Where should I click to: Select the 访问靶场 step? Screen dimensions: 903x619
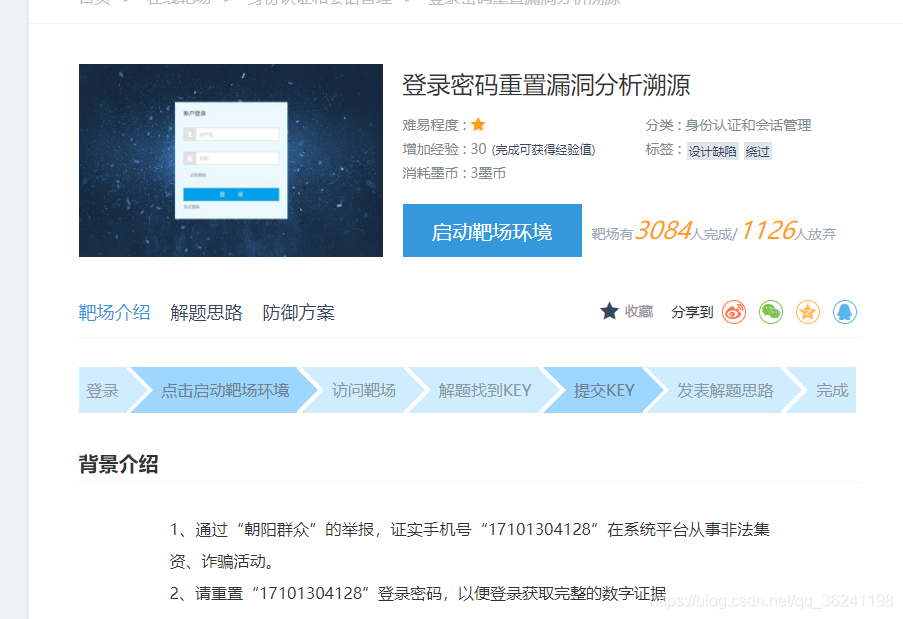pyautogui.click(x=363, y=390)
